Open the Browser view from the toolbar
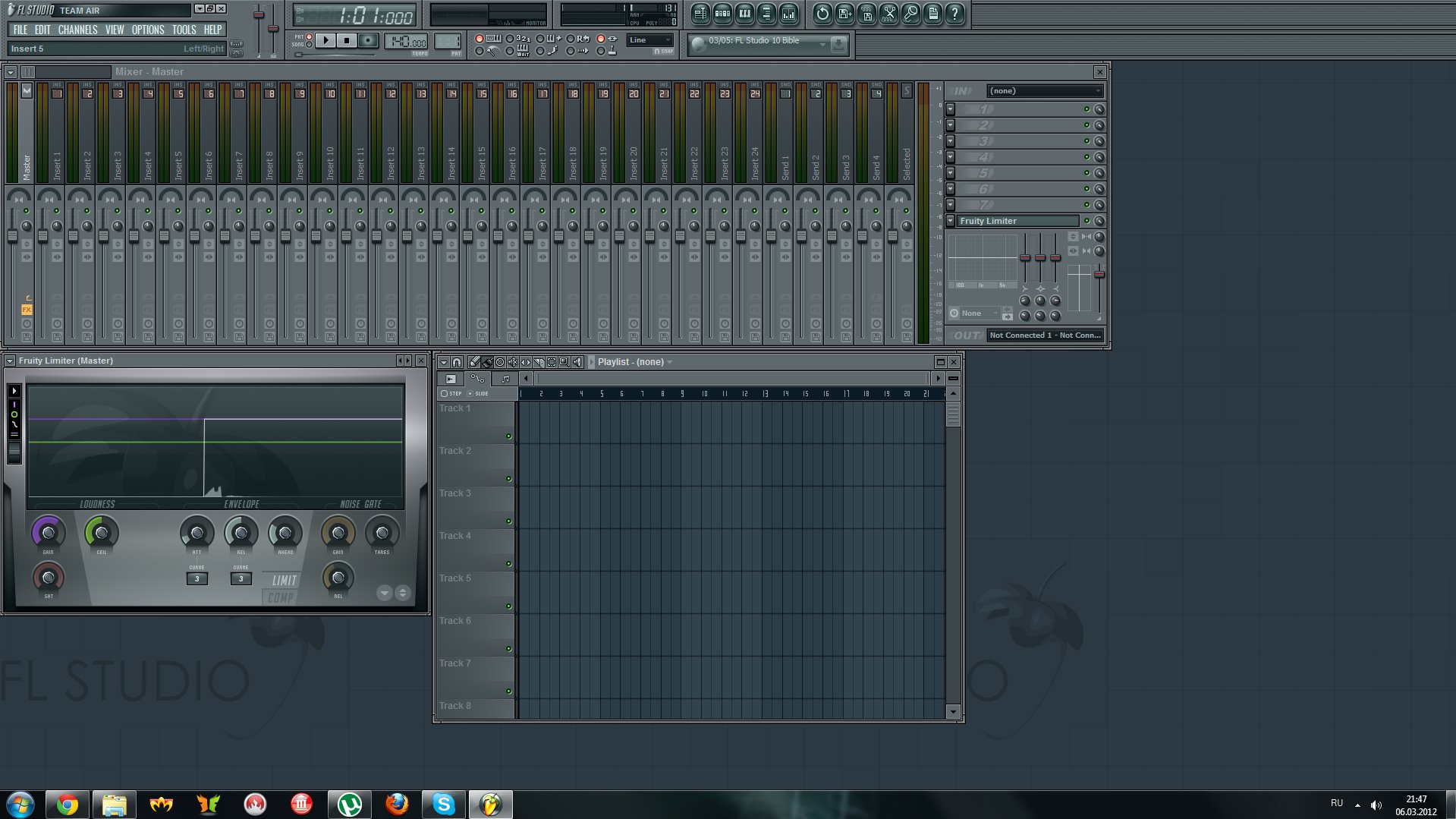1456x819 pixels. point(766,13)
